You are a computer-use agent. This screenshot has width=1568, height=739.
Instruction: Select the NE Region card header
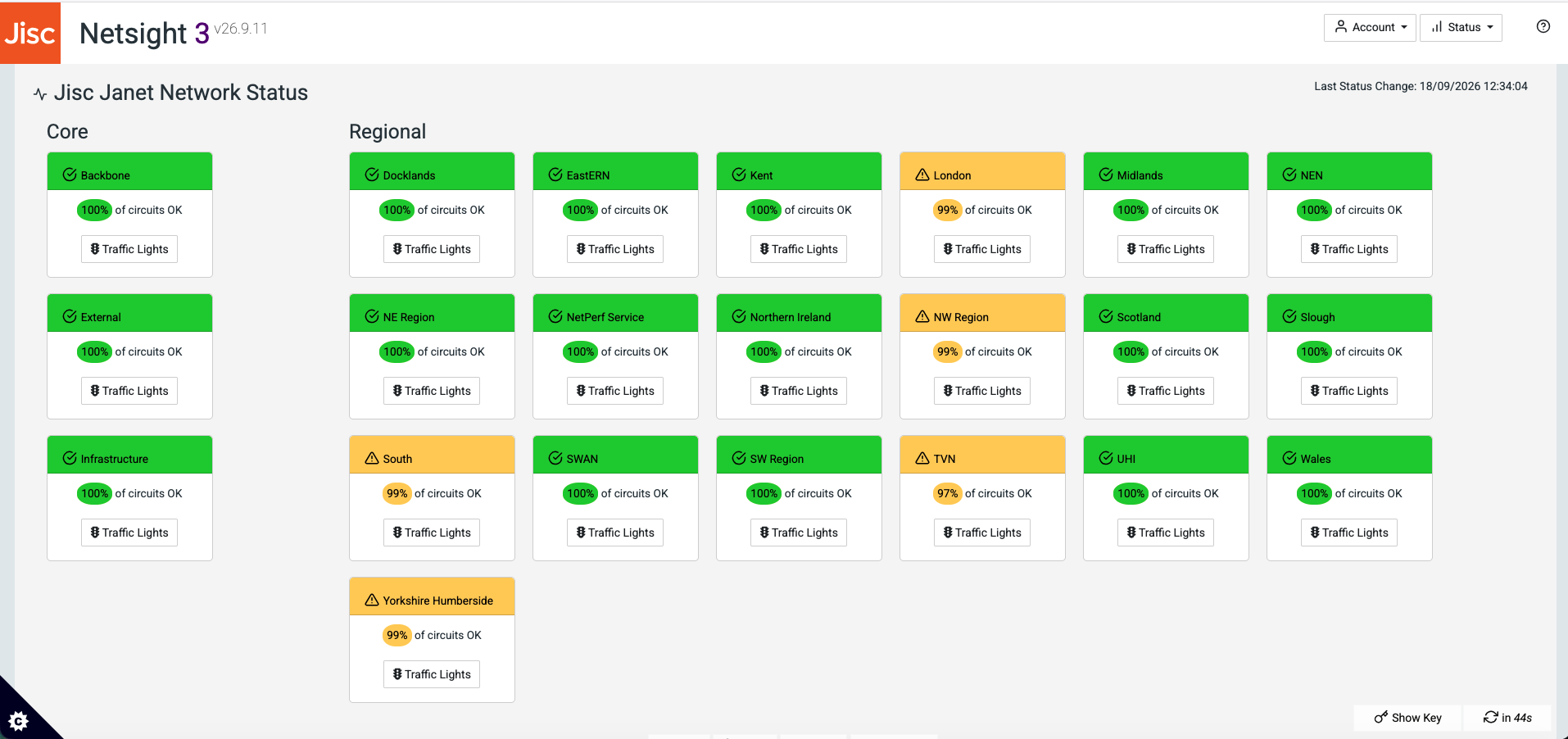pos(432,313)
